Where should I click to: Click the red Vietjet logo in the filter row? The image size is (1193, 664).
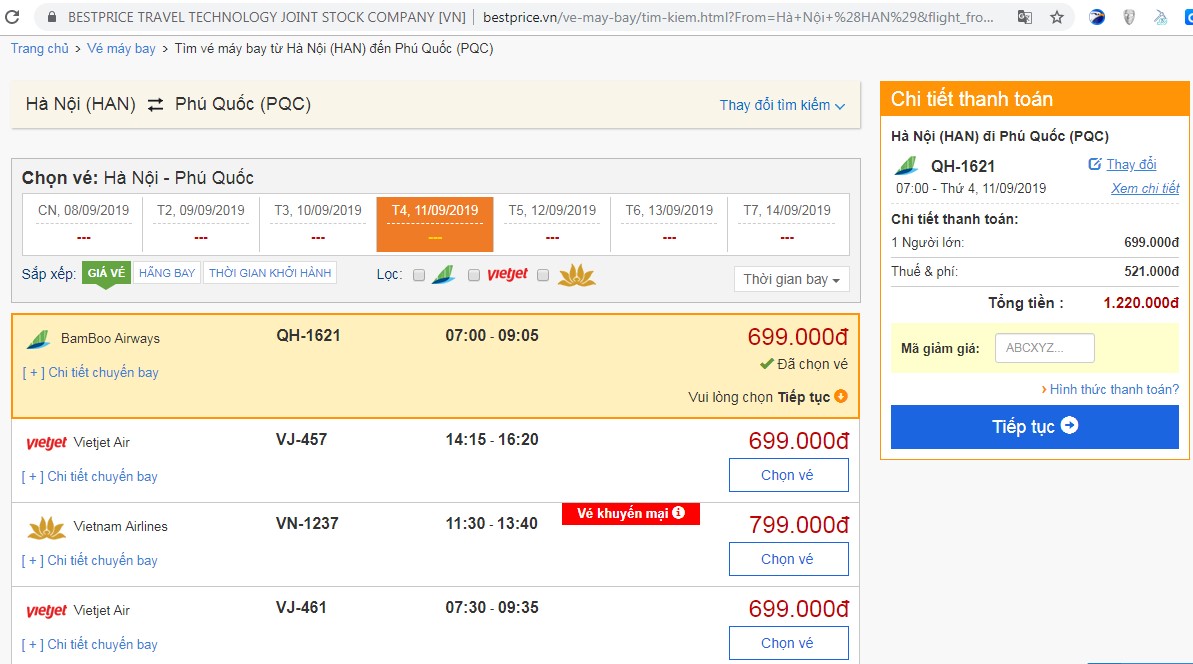coord(507,275)
